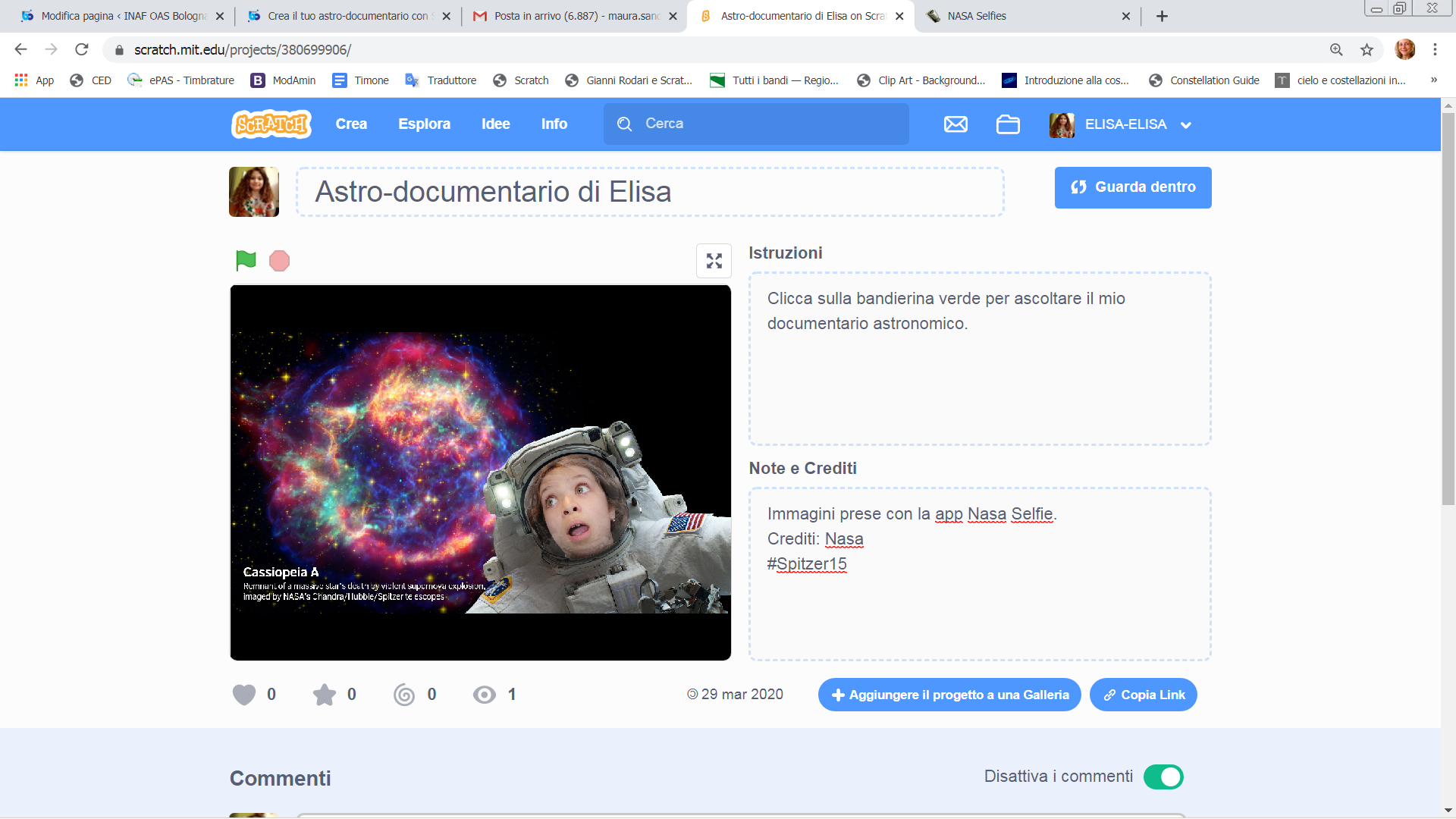The width and height of the screenshot is (1456, 819).
Task: Expand the ELISA-ELISA account dropdown
Action: (x=1186, y=125)
